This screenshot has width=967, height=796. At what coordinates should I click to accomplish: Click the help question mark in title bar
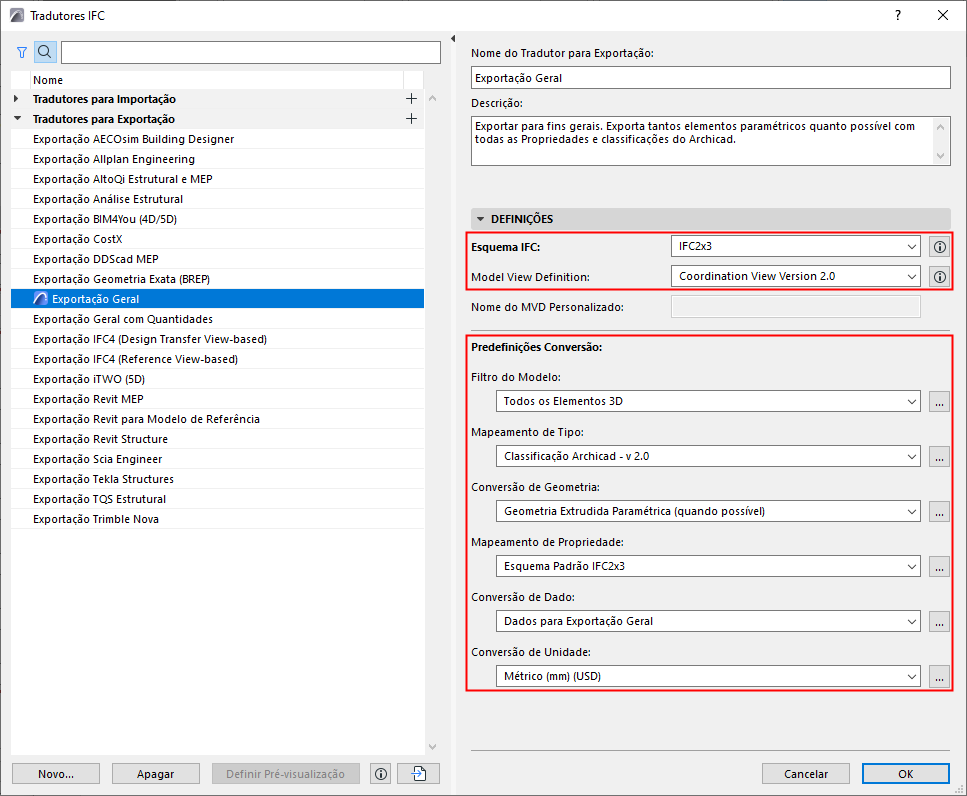[x=898, y=15]
